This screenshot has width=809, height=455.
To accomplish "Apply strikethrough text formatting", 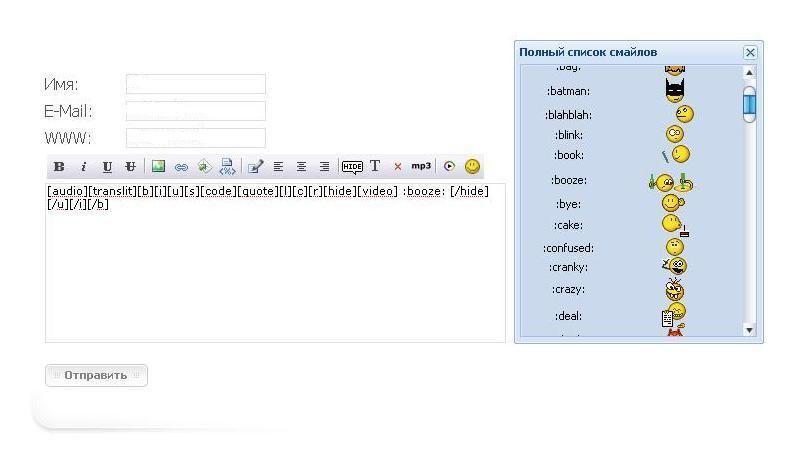I will point(130,167).
